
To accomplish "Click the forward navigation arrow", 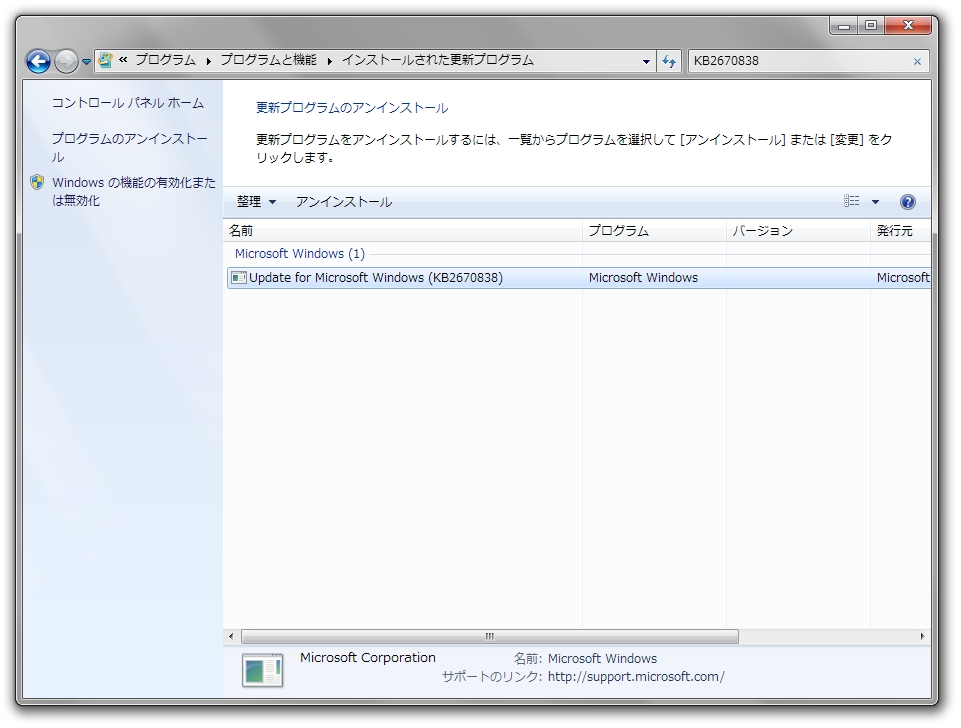I will [64, 61].
